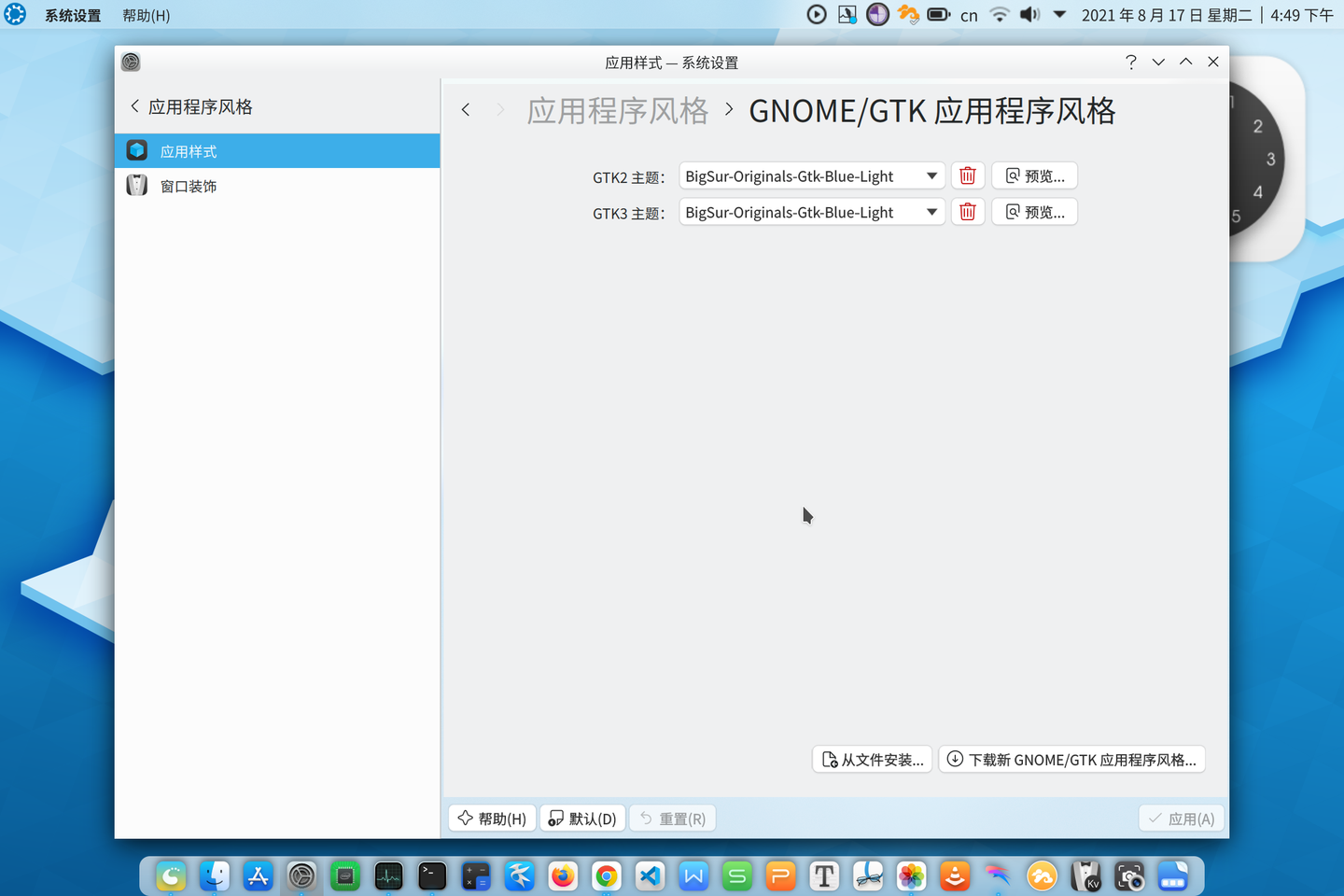The image size is (1344, 896).
Task: Click the 应用(A) apply button
Action: click(1181, 818)
